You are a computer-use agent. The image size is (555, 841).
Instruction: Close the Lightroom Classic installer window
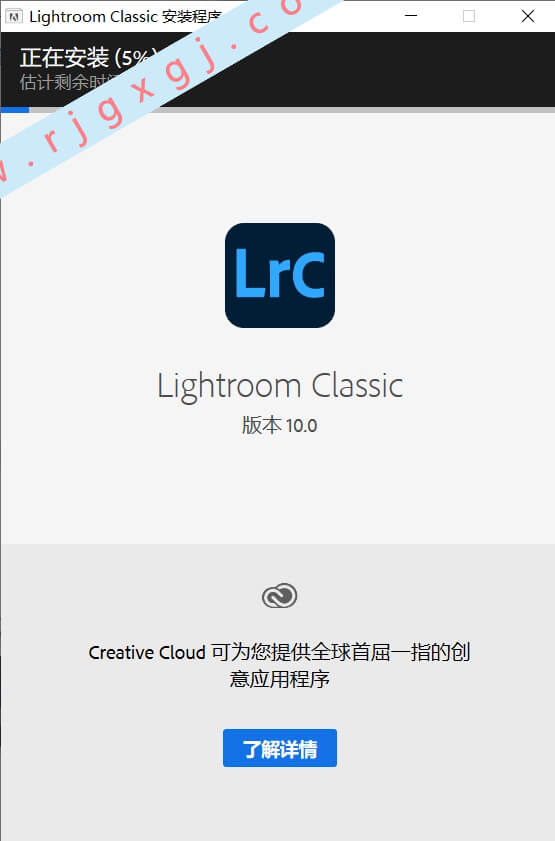pos(528,16)
